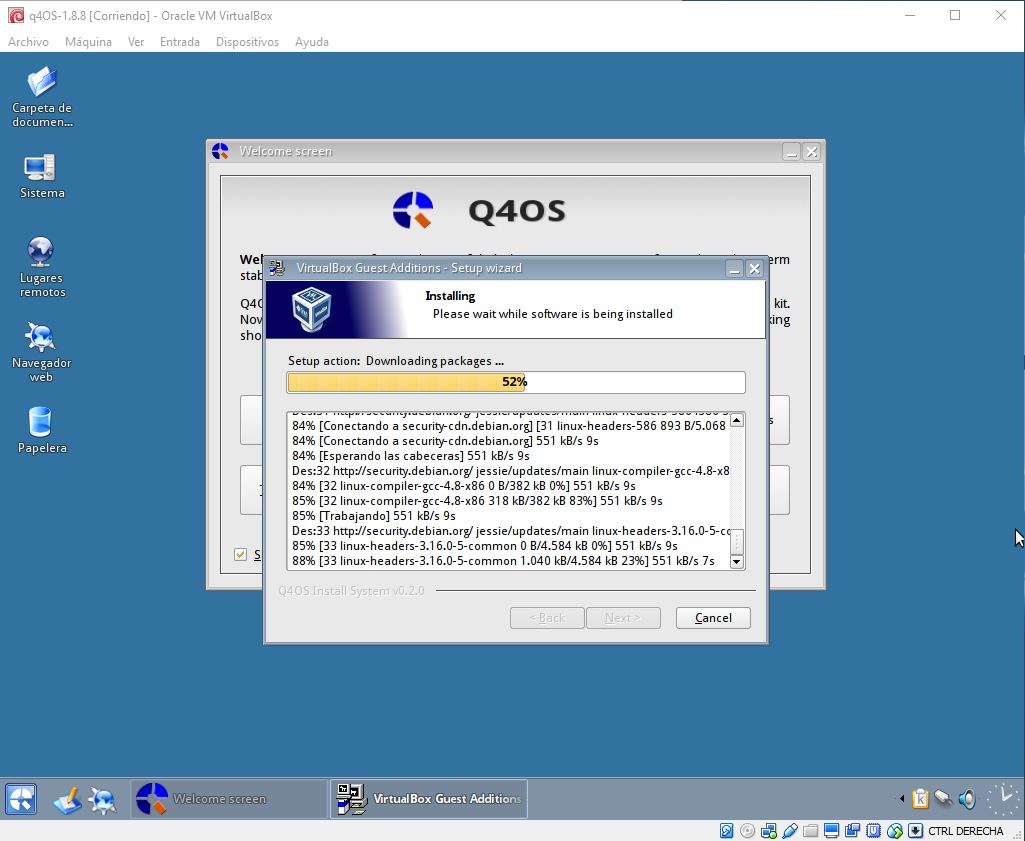This screenshot has width=1025, height=841.
Task: Click the Cancel button in Setup wizard
Action: [713, 618]
